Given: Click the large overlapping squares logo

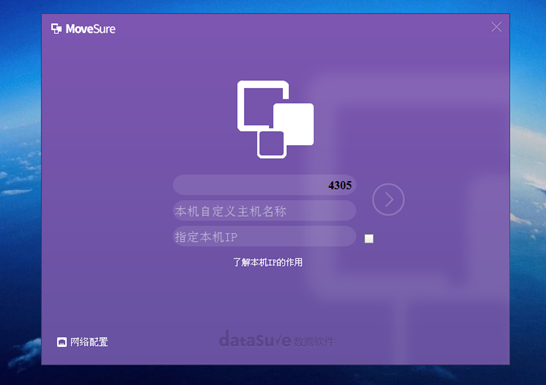Looking at the screenshot, I should click(275, 119).
